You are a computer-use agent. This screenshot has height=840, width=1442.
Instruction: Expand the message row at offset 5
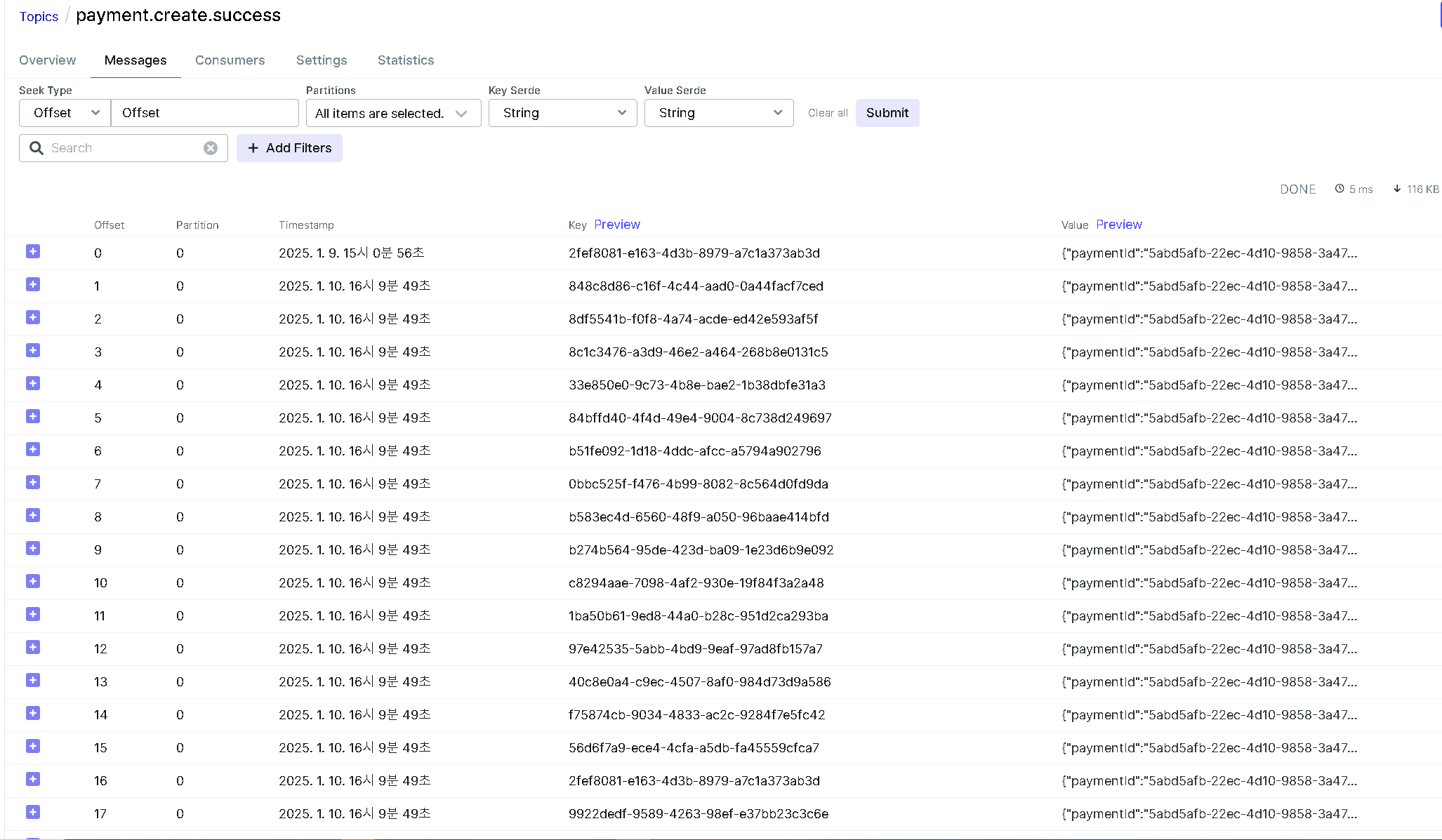pyautogui.click(x=33, y=416)
